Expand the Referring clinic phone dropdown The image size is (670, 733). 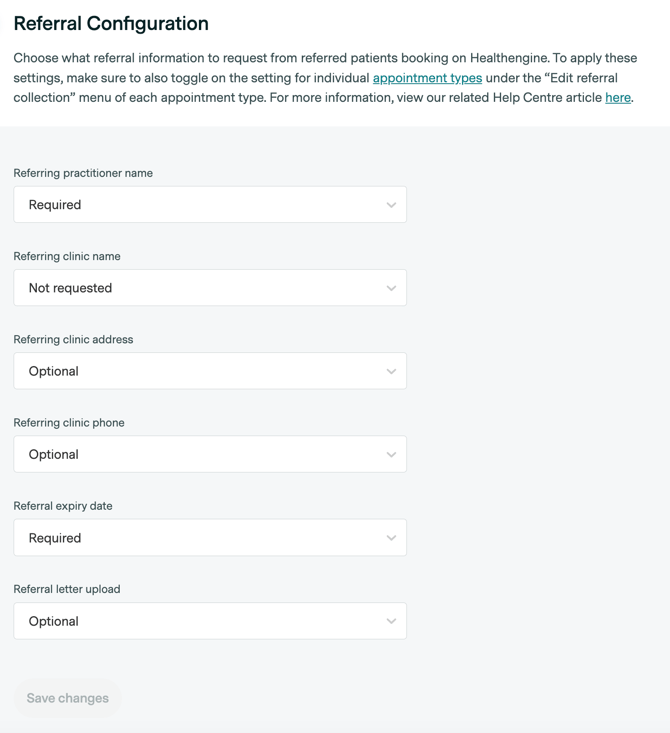209,454
